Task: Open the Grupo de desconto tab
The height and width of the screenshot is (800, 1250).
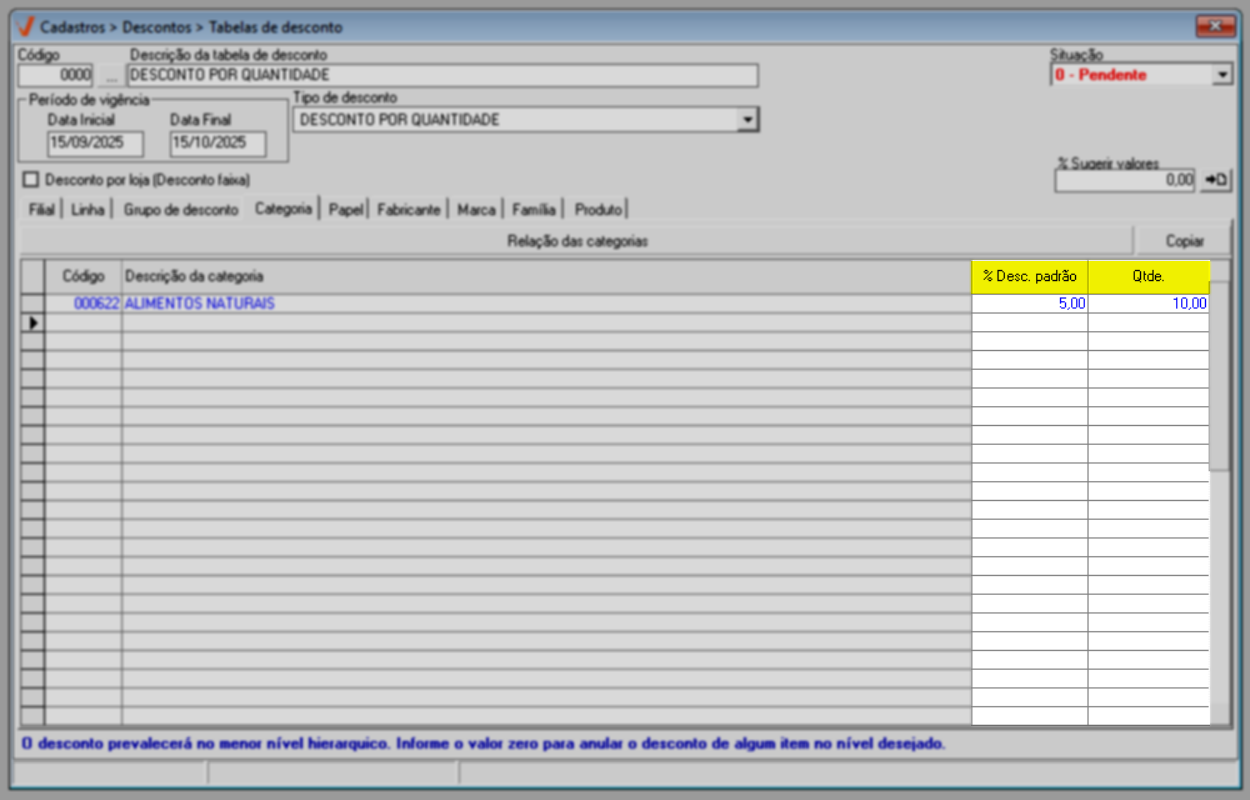Action: coord(180,210)
